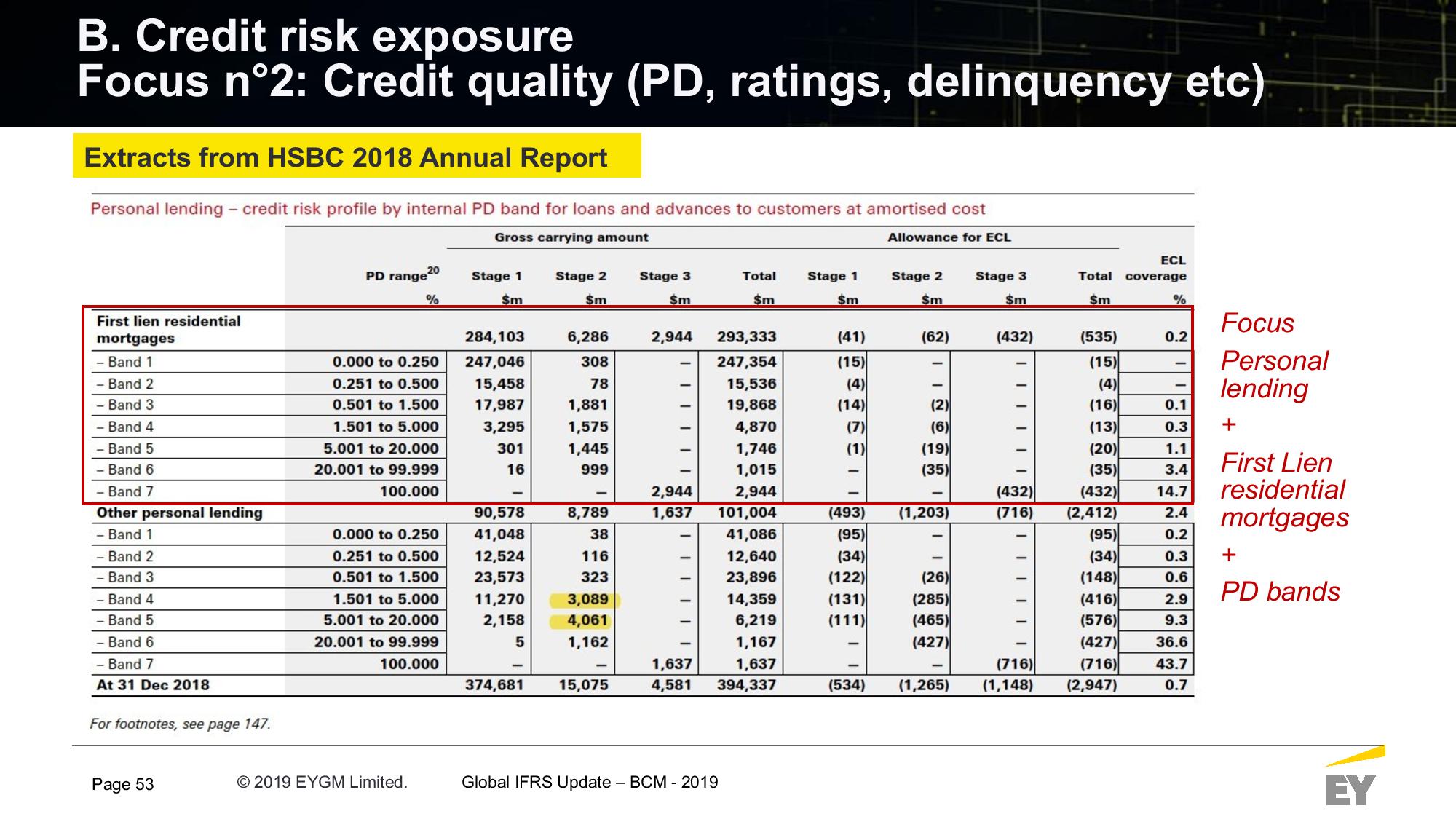
Task: Click the '© 2019 EYGM Limited.' copyright text
Action: [322, 782]
